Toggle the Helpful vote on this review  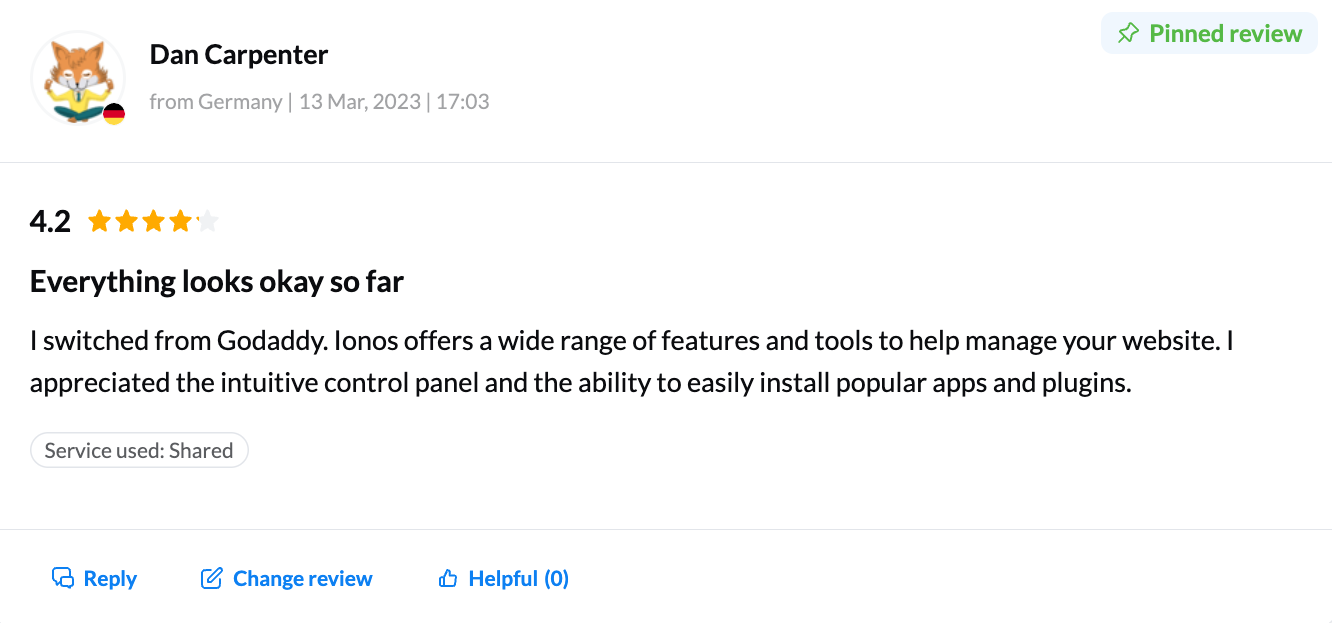503,578
